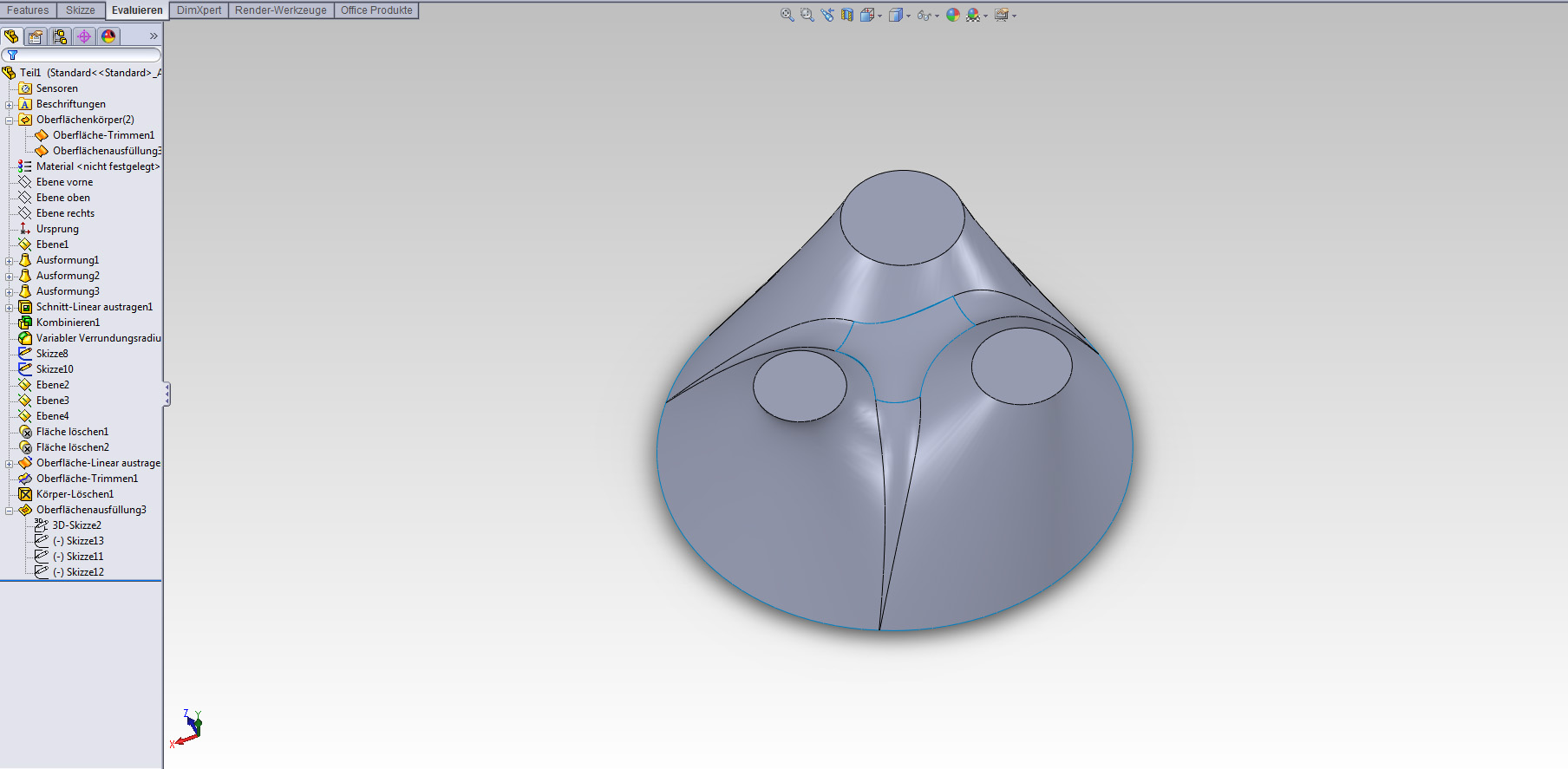Select the Ebene oben plane
Image resolution: width=1568 pixels, height=769 pixels.
[x=62, y=198]
